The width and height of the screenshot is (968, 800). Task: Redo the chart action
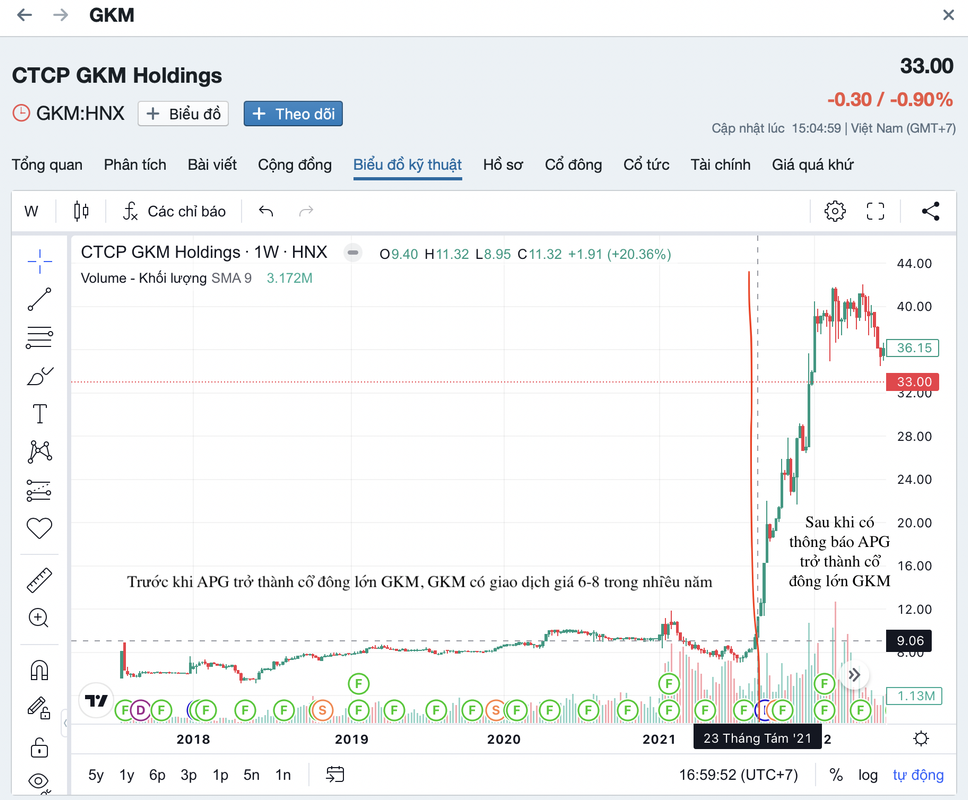pyautogui.click(x=306, y=212)
